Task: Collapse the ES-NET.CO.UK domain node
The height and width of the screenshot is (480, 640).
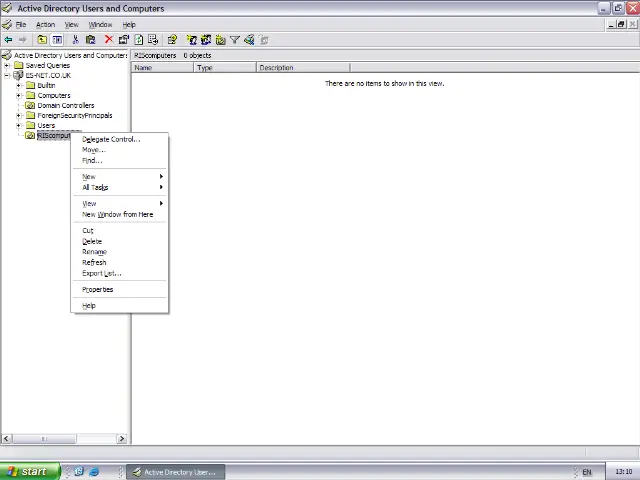Action: click(7, 76)
